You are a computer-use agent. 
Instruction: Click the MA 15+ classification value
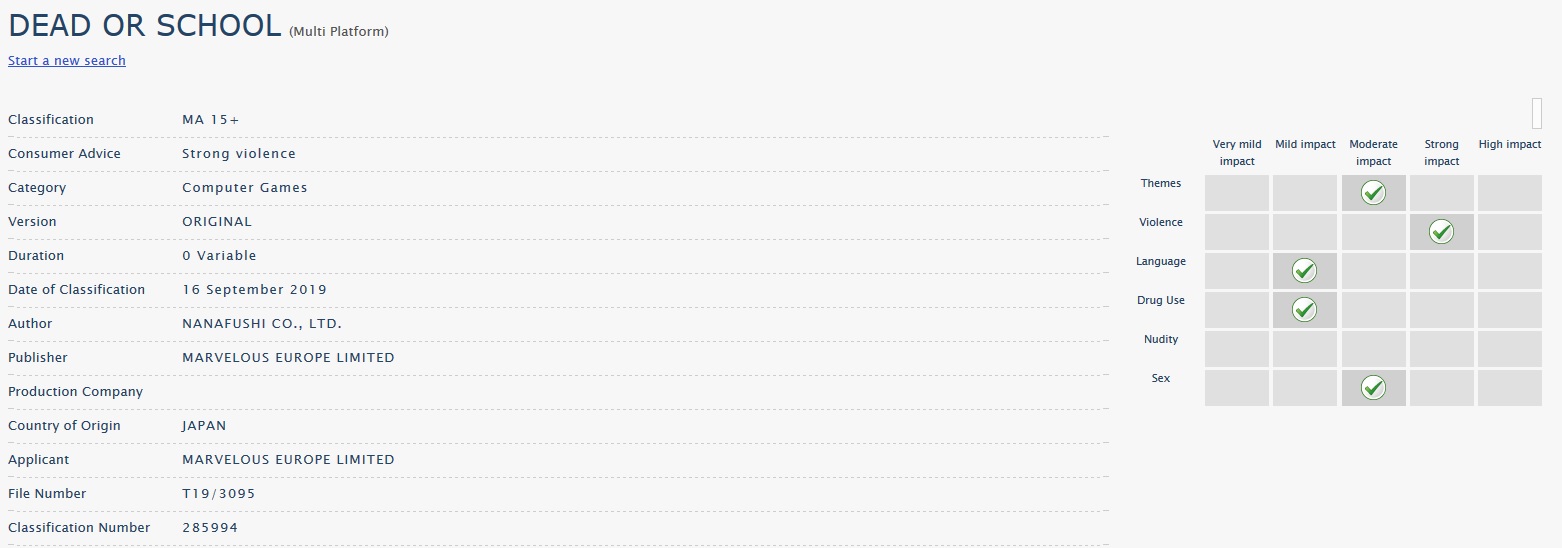[x=211, y=120]
